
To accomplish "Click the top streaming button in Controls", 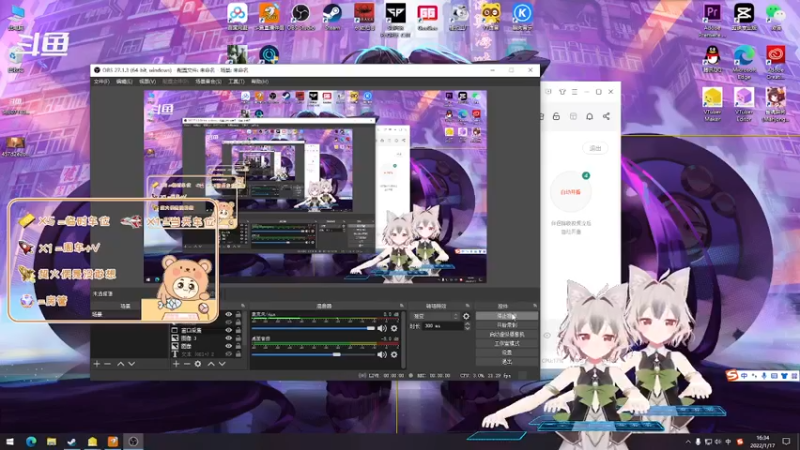I will (x=507, y=316).
